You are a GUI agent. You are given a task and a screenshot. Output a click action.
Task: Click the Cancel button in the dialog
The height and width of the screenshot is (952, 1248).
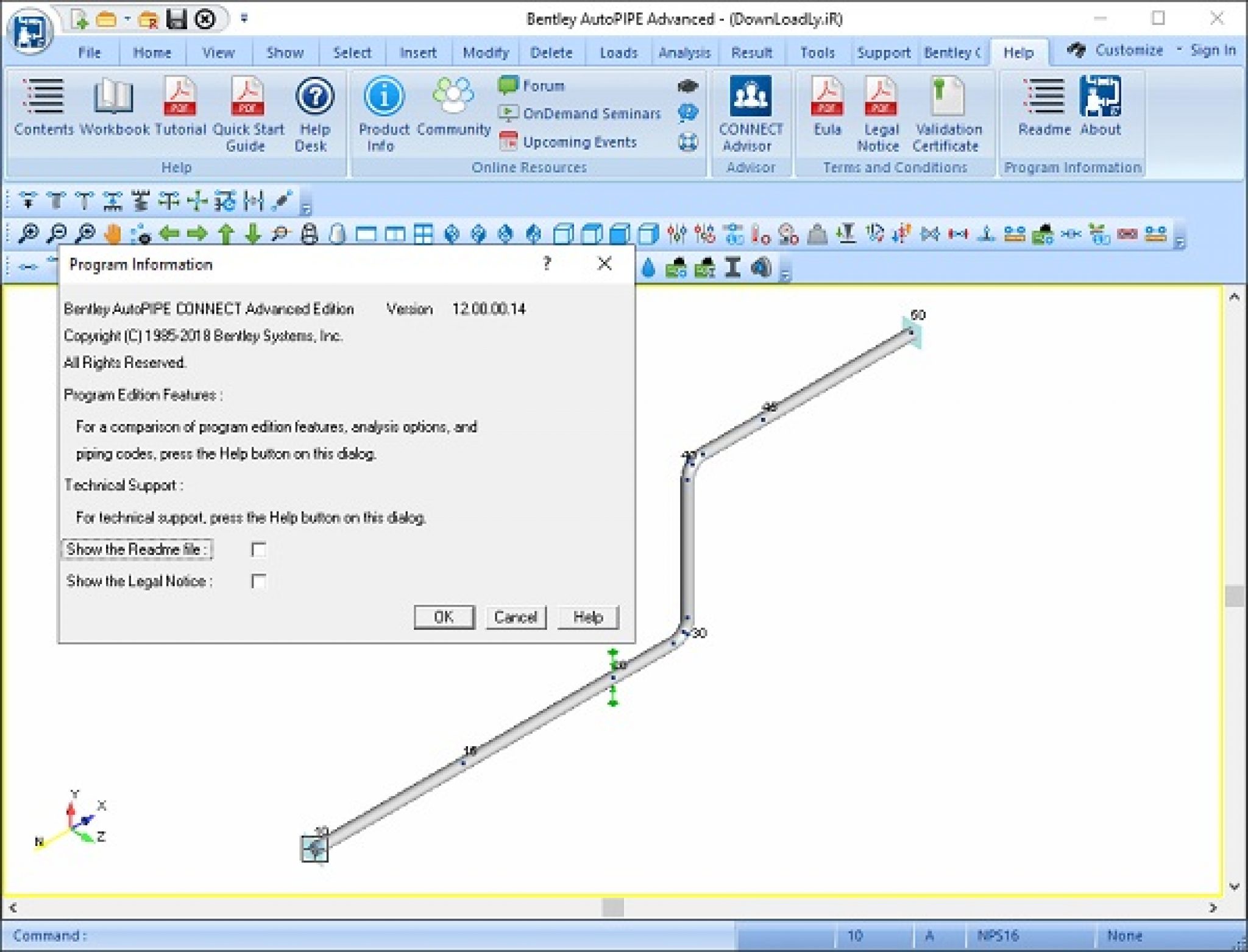click(x=516, y=617)
